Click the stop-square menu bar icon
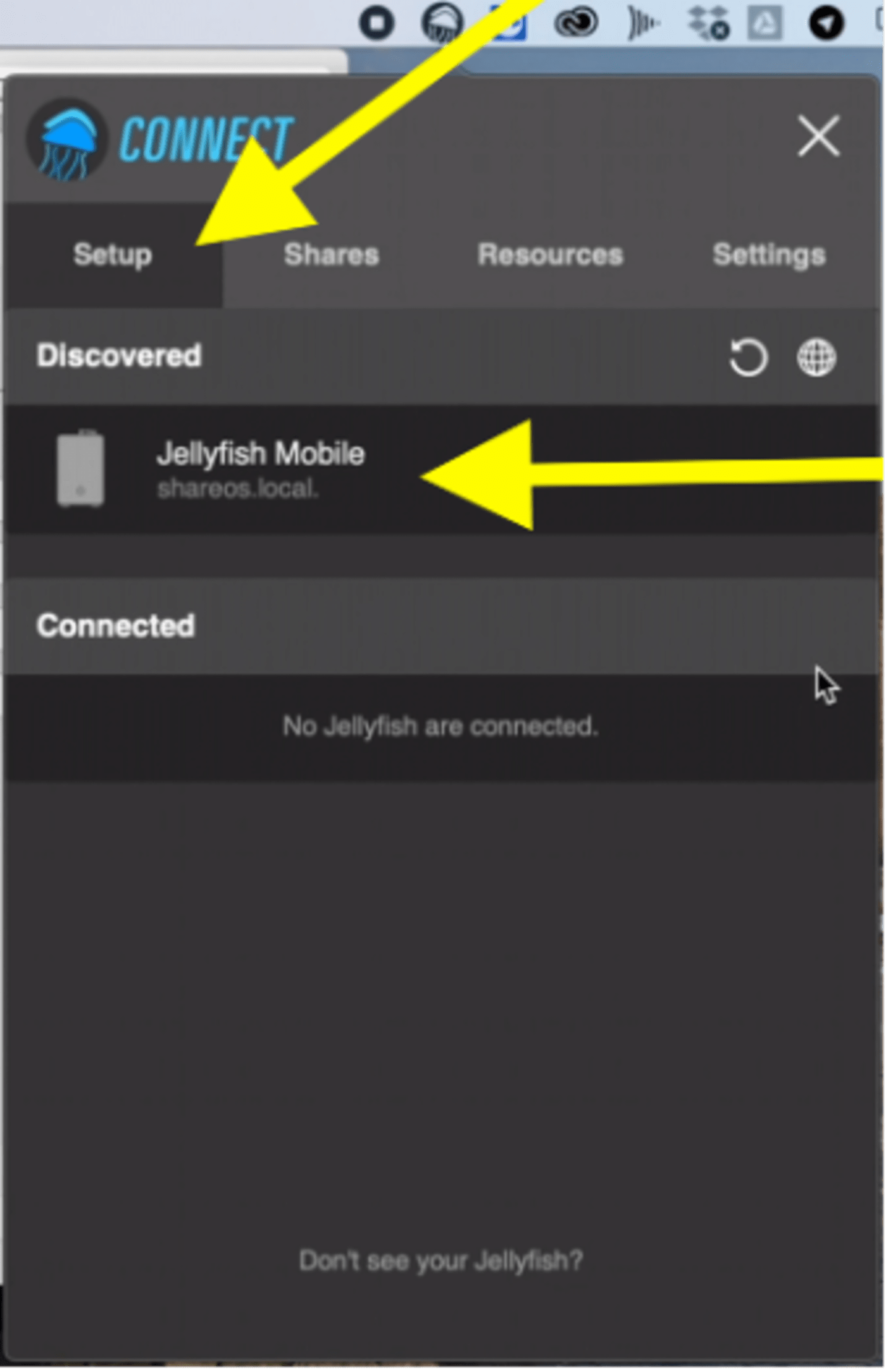 point(377,23)
